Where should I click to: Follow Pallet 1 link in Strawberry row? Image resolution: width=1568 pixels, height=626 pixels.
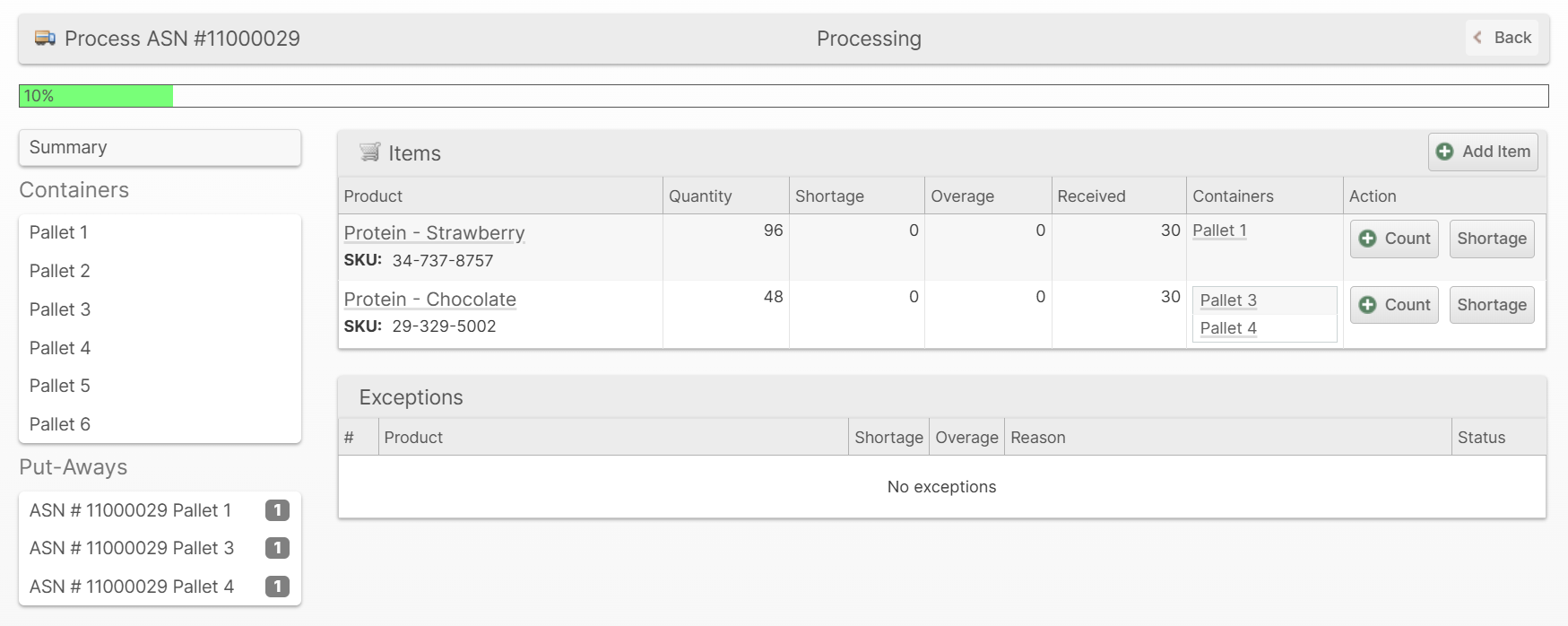(1219, 230)
